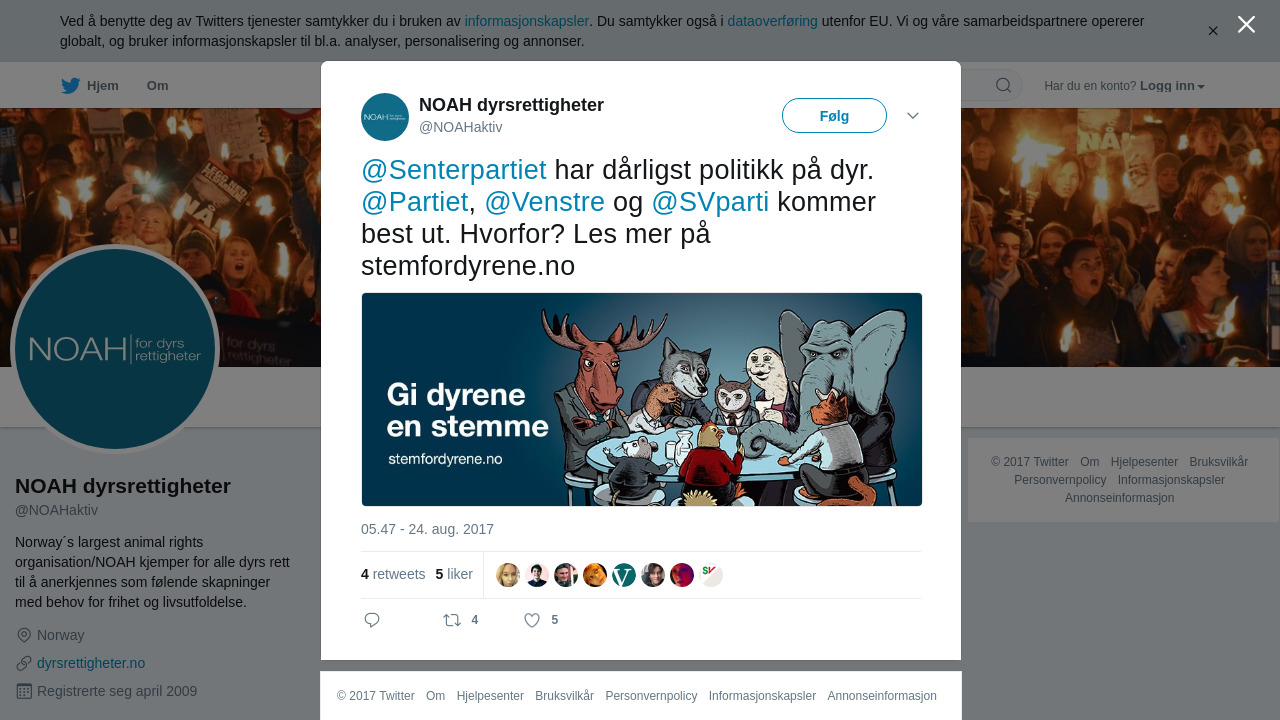
Task: Click the search magnifier icon
Action: point(1003,85)
